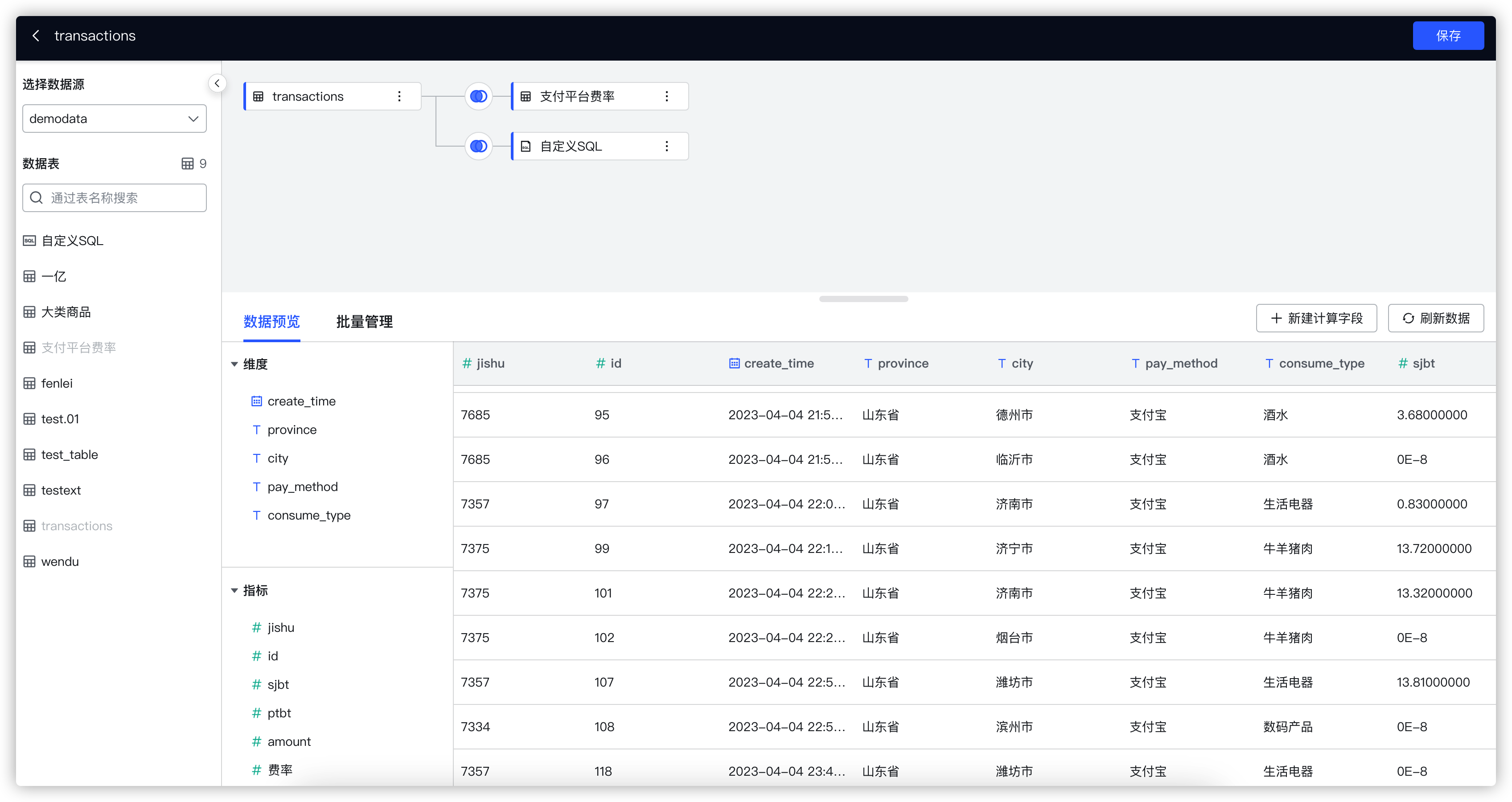
Task: Click the join icon before 支付平台费率 node
Action: pos(478,96)
